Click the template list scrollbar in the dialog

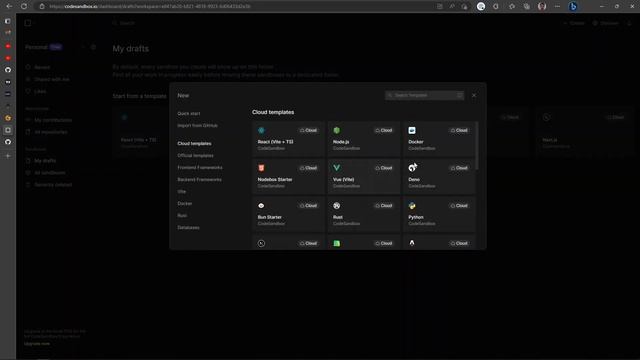[x=476, y=145]
